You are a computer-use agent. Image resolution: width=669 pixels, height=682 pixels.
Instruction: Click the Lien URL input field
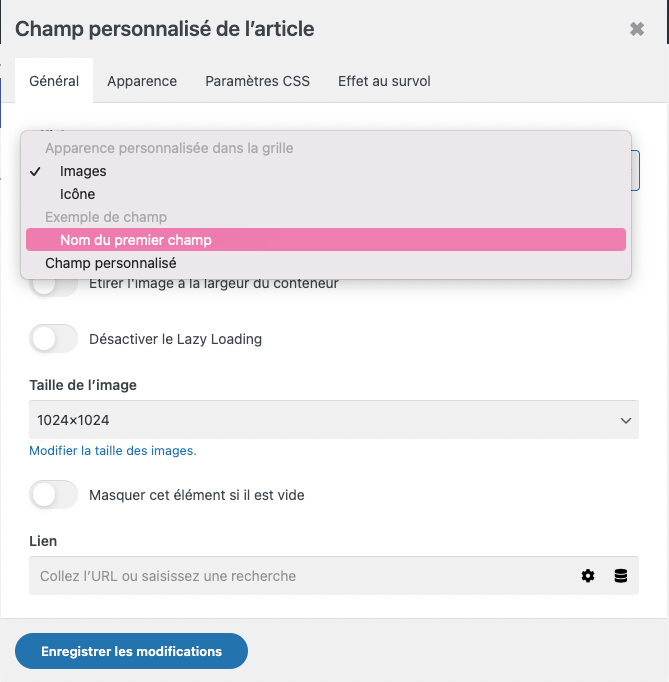click(300, 576)
